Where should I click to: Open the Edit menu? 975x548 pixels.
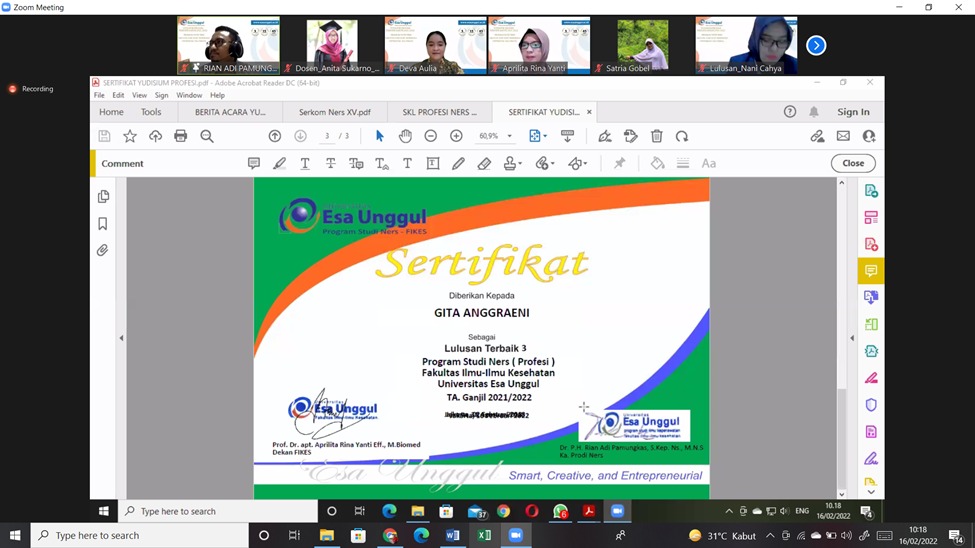[118, 95]
